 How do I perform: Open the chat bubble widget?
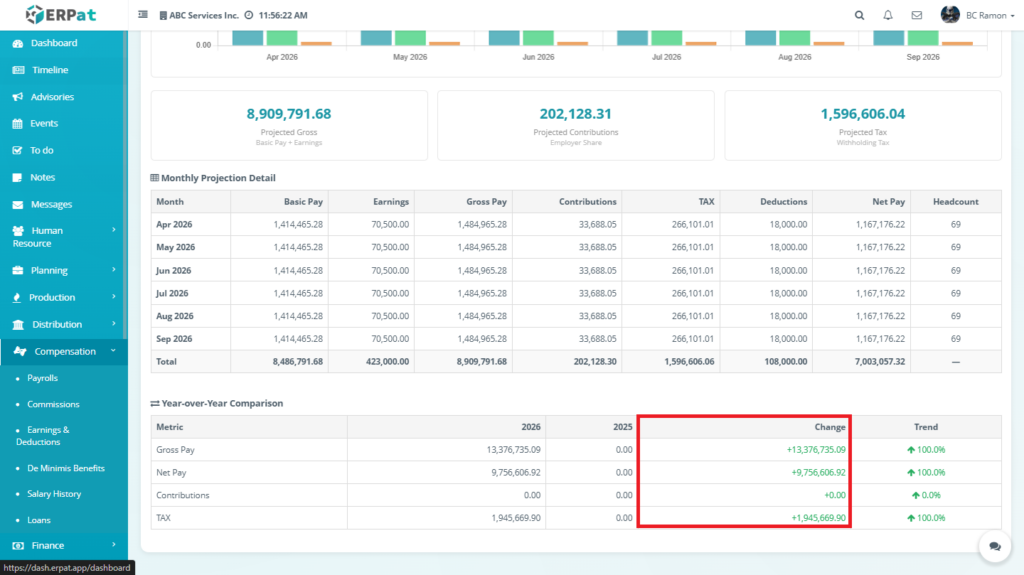(x=995, y=546)
